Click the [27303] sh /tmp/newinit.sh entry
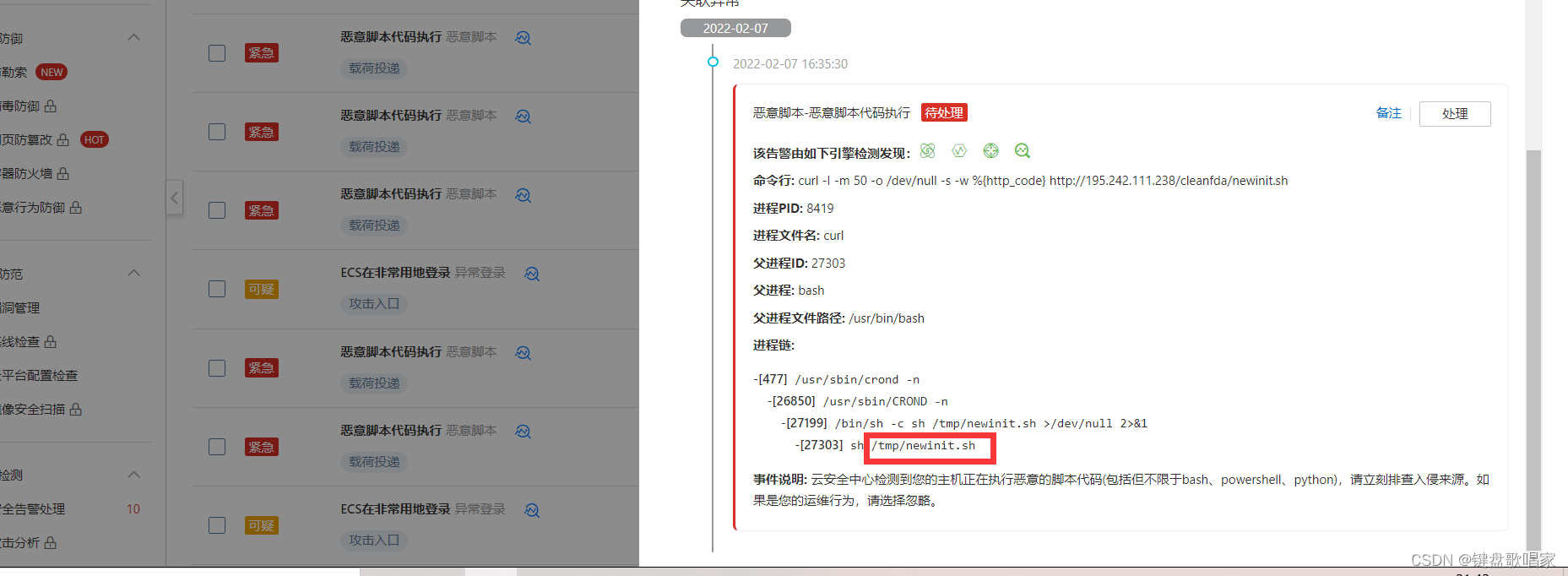Viewport: 1568px width, 576px height. click(886, 445)
